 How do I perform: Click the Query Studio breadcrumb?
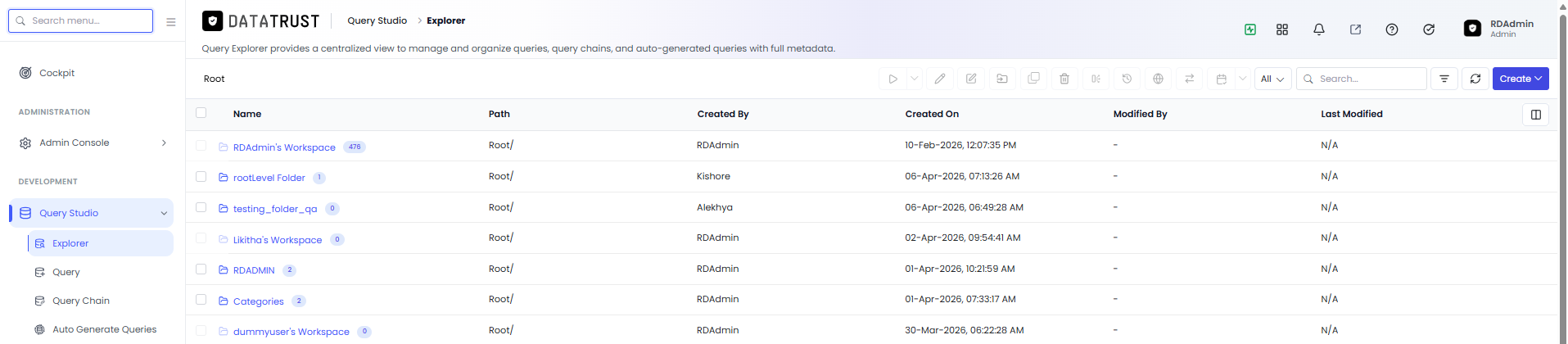click(377, 20)
